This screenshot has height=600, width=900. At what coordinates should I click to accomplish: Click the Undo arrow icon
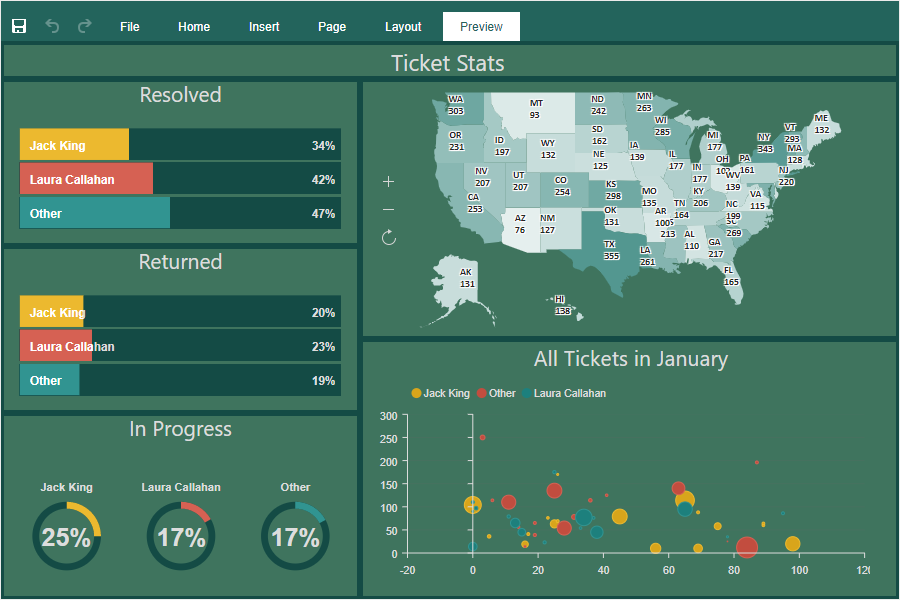pyautogui.click(x=52, y=26)
